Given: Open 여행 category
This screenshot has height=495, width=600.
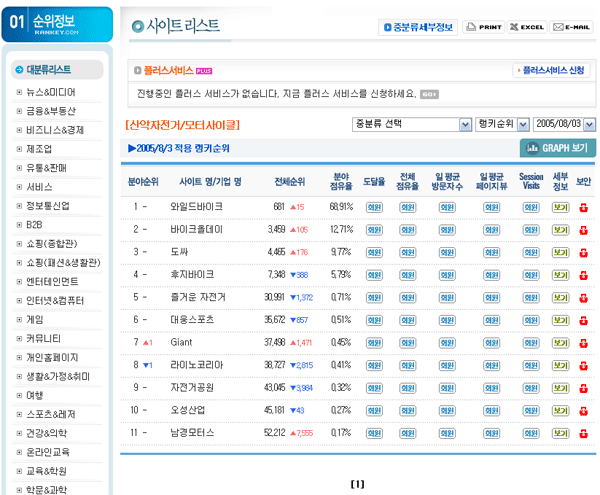Looking at the screenshot, I should (34, 396).
